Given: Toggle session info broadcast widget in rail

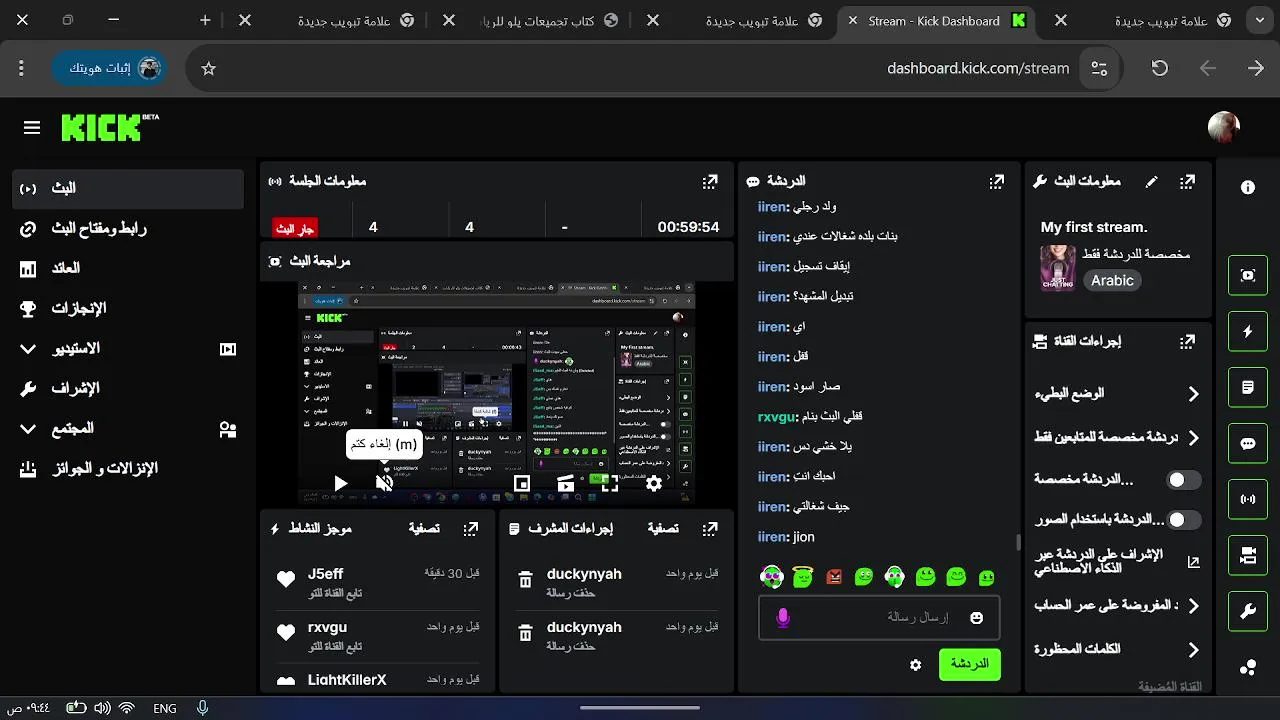Looking at the screenshot, I should [1248, 499].
